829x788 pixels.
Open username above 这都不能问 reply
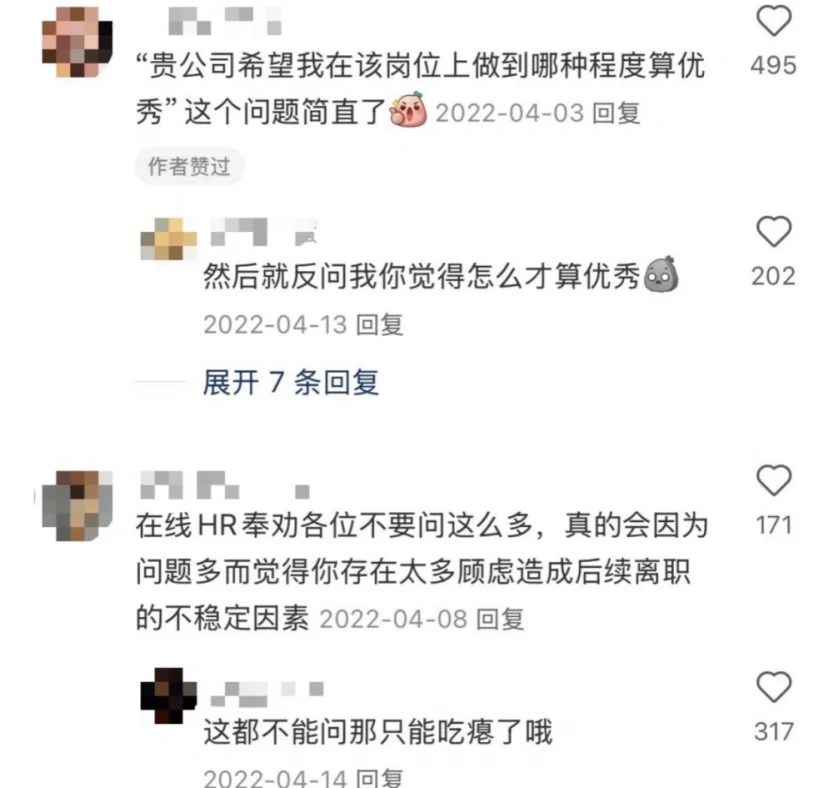coord(267,694)
